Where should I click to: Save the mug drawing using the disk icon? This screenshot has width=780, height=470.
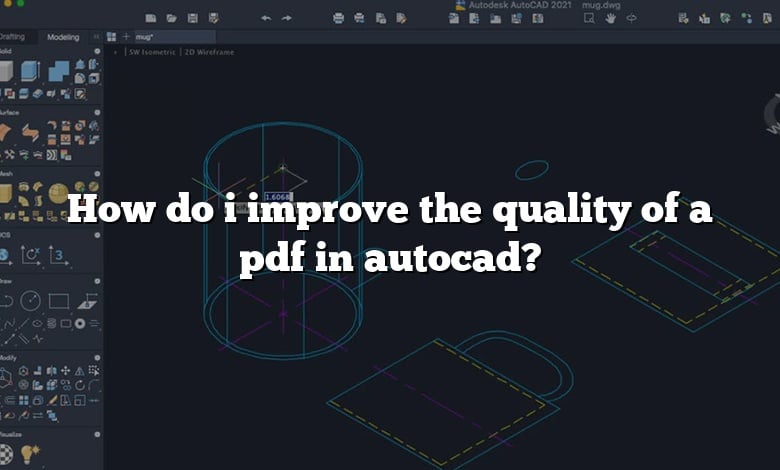pos(193,18)
